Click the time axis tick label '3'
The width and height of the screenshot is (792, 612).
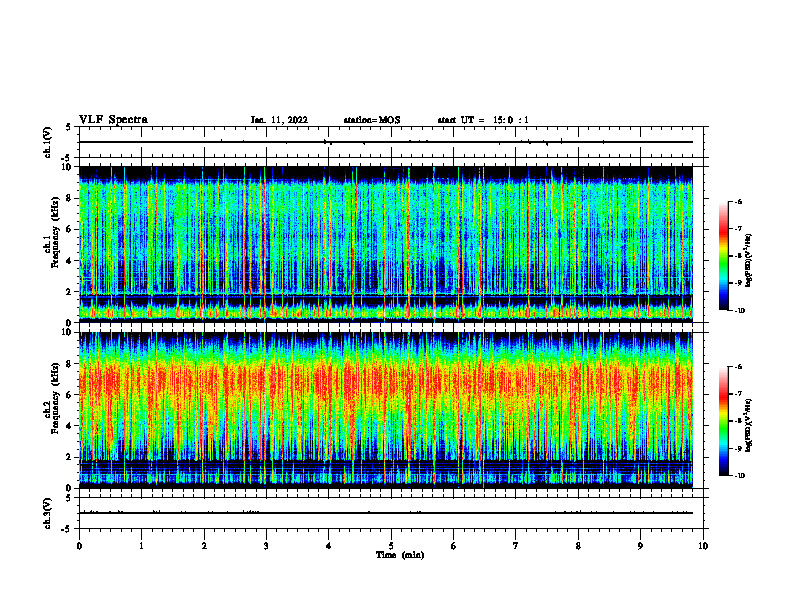tap(266, 546)
